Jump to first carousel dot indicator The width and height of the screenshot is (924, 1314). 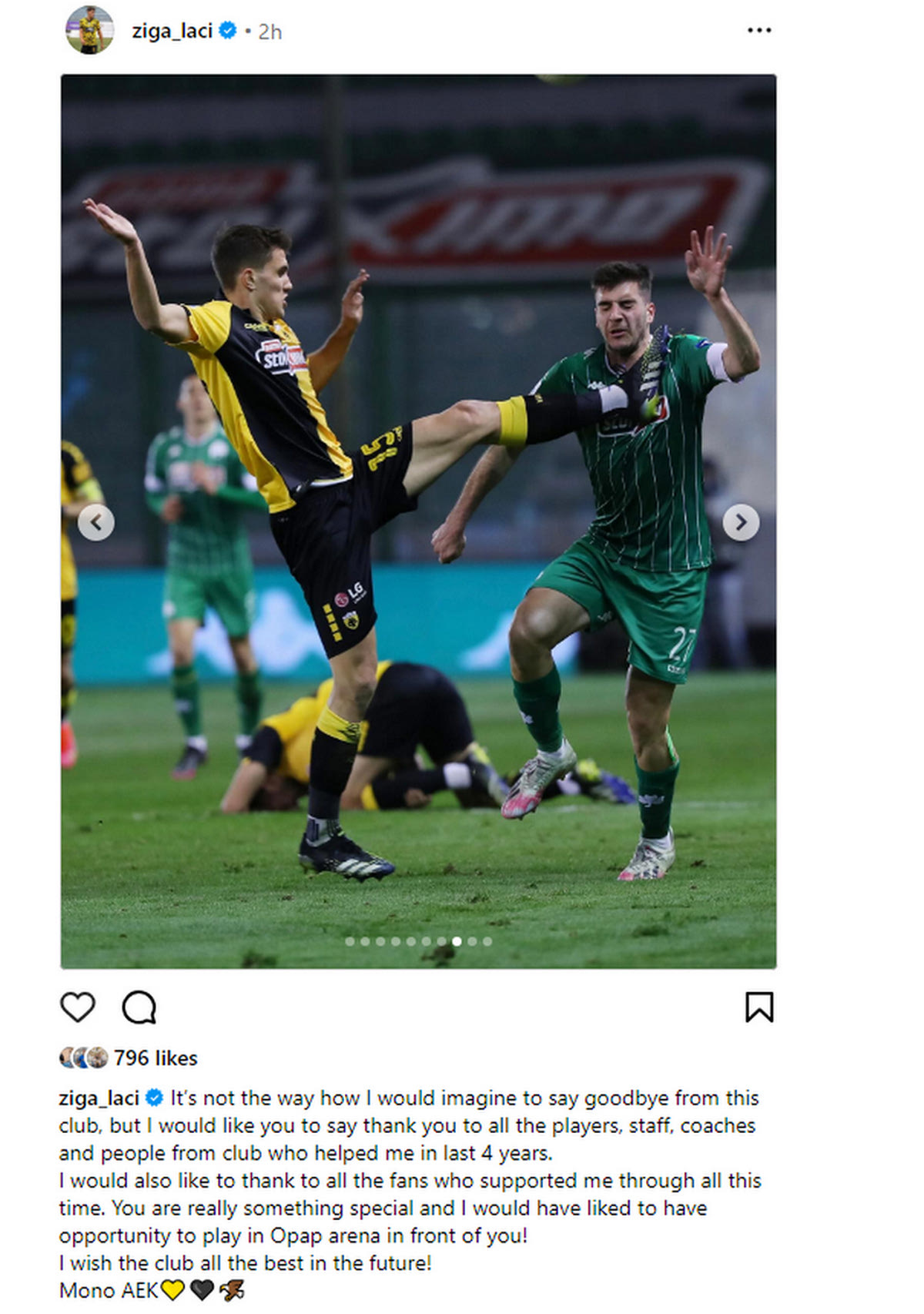350,941
